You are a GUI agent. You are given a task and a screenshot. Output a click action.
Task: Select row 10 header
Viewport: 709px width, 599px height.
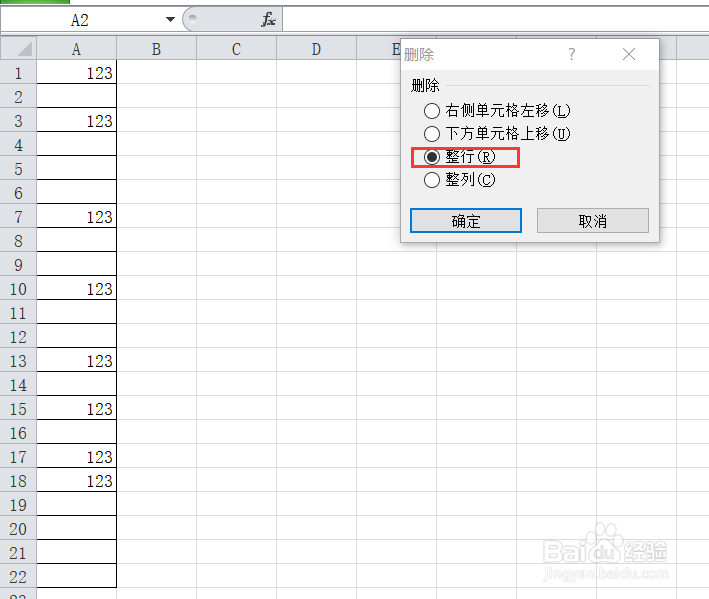click(18, 288)
